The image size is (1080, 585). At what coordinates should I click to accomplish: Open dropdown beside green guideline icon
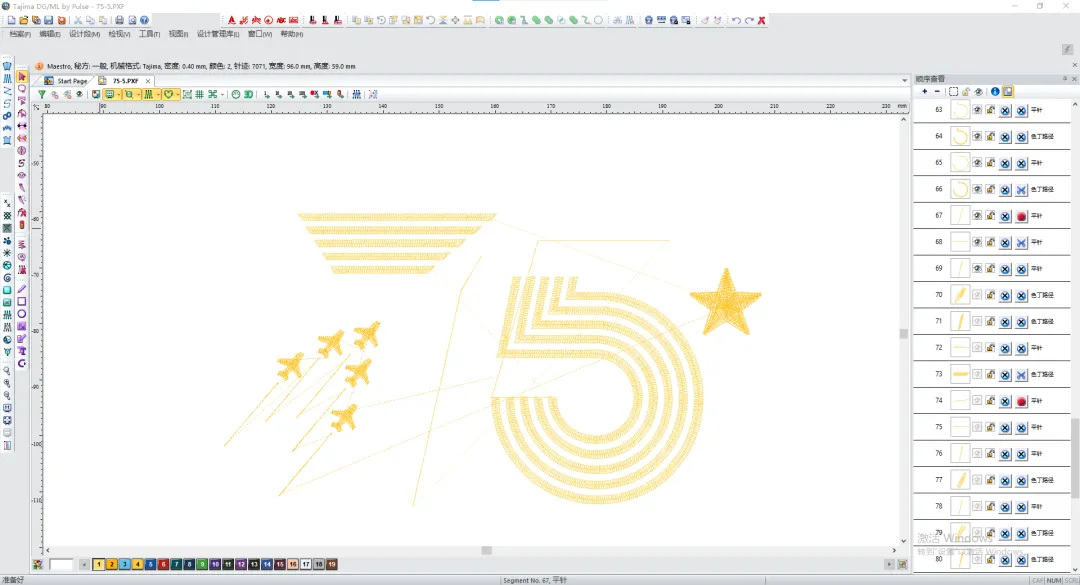click(x=222, y=94)
